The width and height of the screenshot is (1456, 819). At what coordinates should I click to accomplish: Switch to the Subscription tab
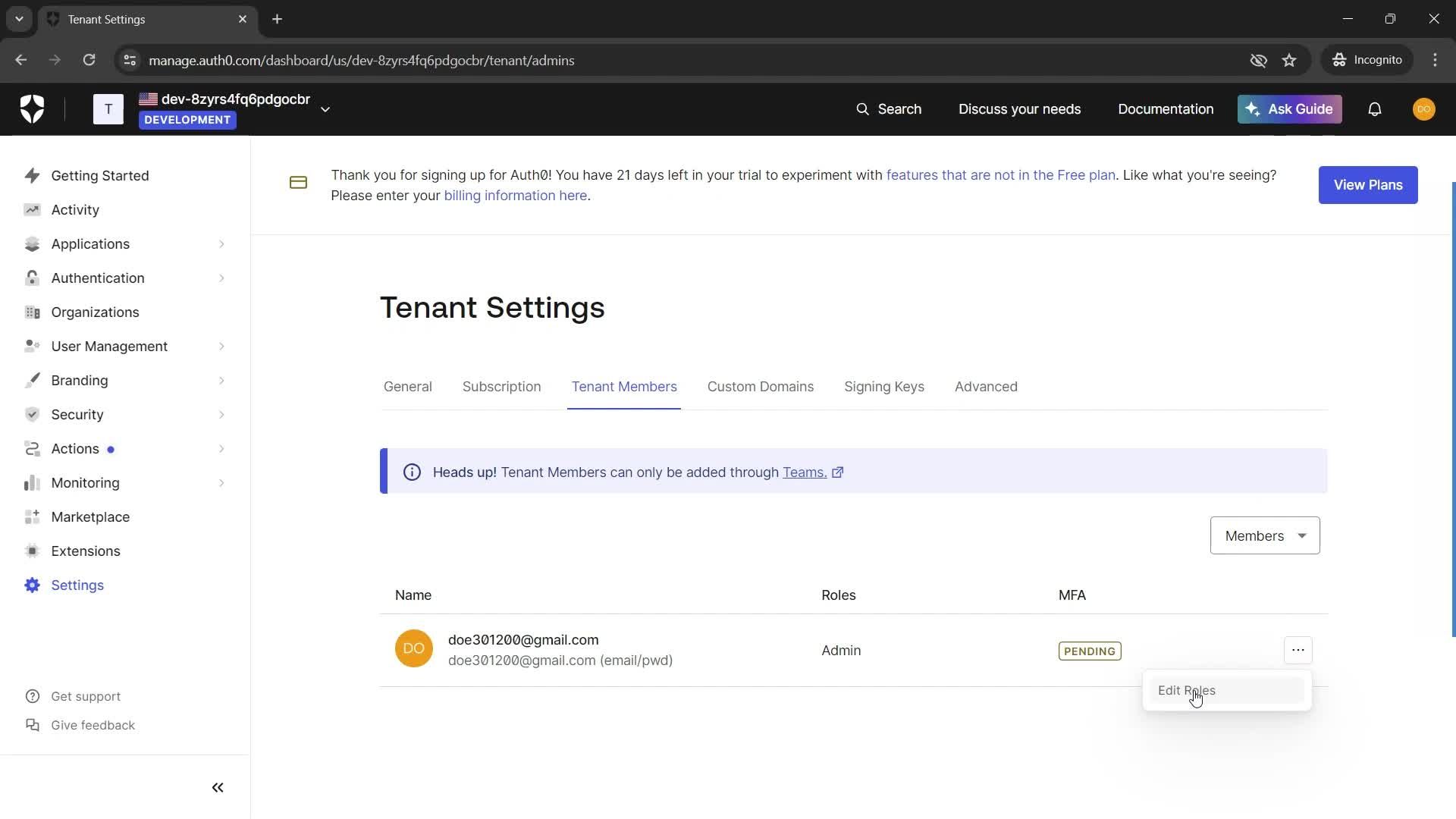tap(501, 387)
